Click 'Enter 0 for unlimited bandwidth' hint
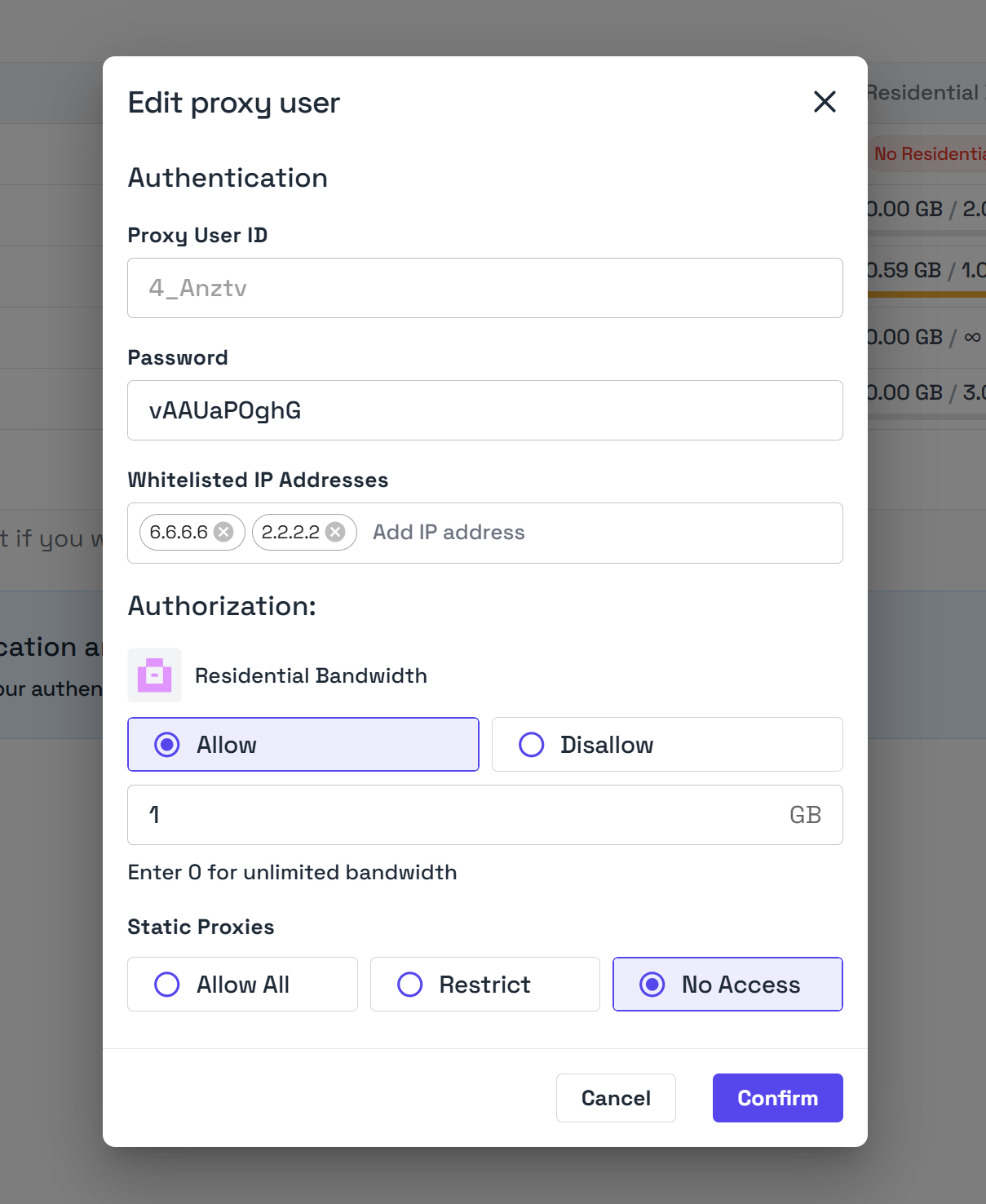The height and width of the screenshot is (1204, 986). (x=292, y=872)
